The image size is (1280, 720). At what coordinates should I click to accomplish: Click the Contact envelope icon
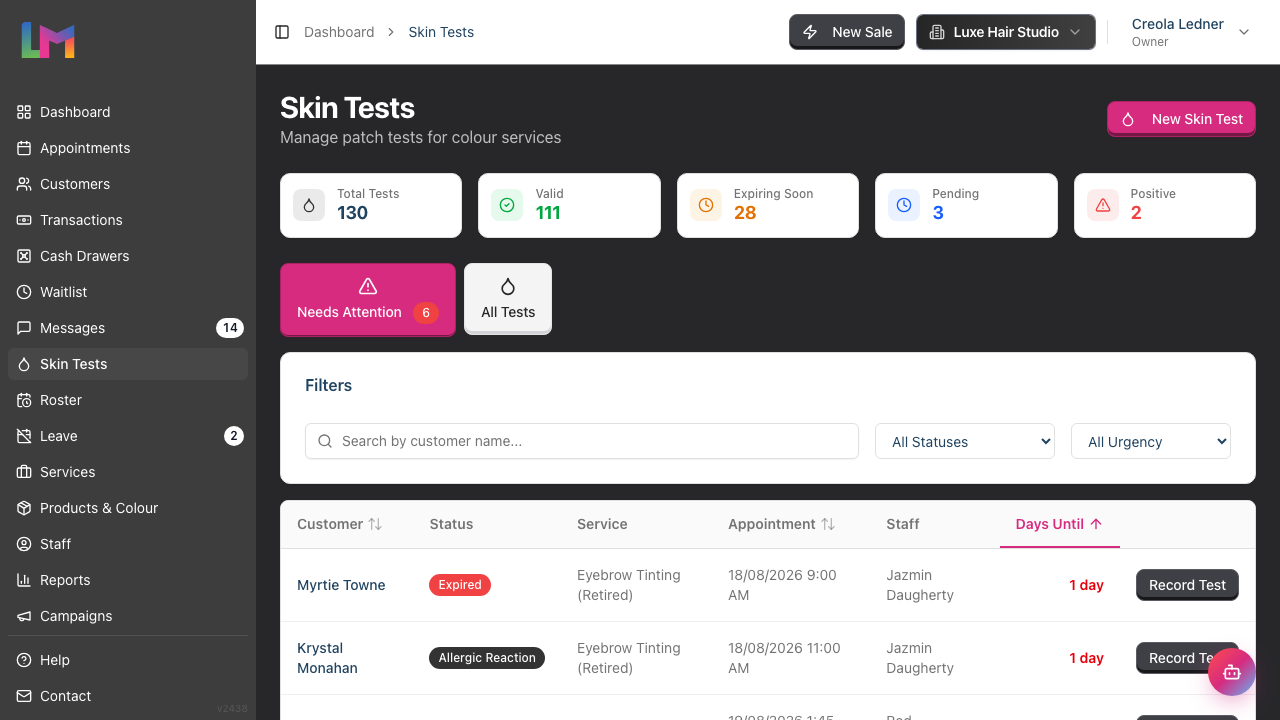coord(24,696)
